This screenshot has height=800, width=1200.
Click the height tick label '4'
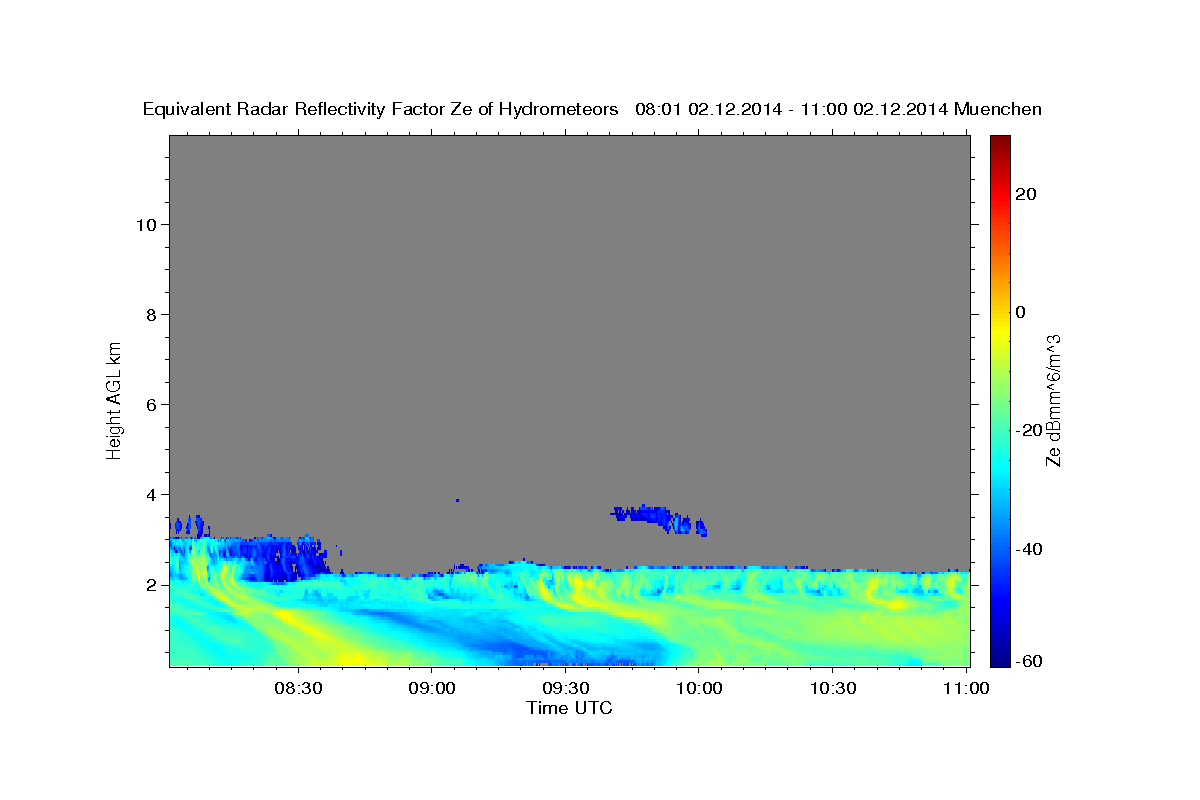tap(151, 494)
